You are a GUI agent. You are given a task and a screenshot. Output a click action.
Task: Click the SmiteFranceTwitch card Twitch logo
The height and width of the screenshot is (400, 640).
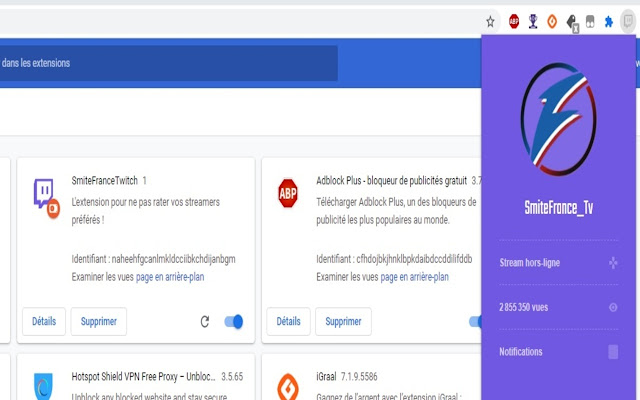point(46,198)
